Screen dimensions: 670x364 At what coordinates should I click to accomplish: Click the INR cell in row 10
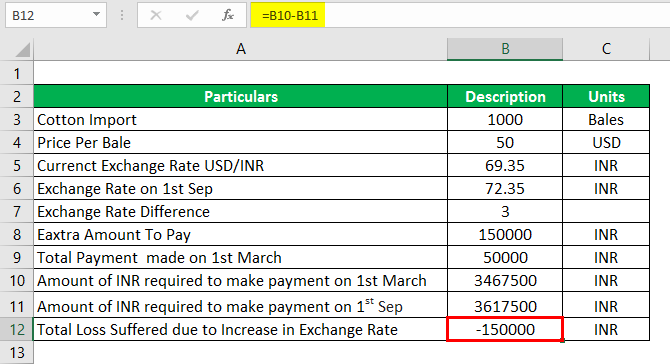click(x=606, y=281)
